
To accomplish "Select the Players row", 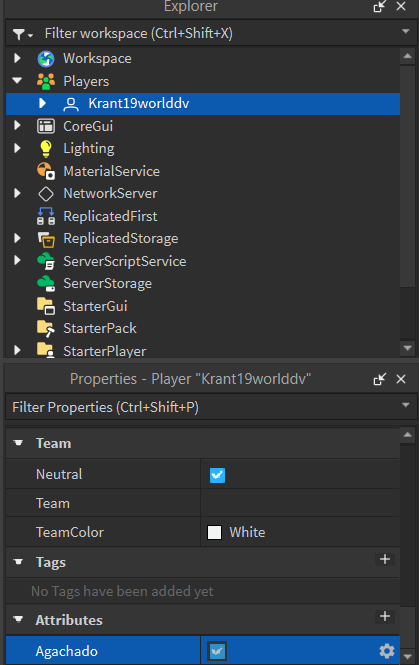I will pyautogui.click(x=203, y=81).
